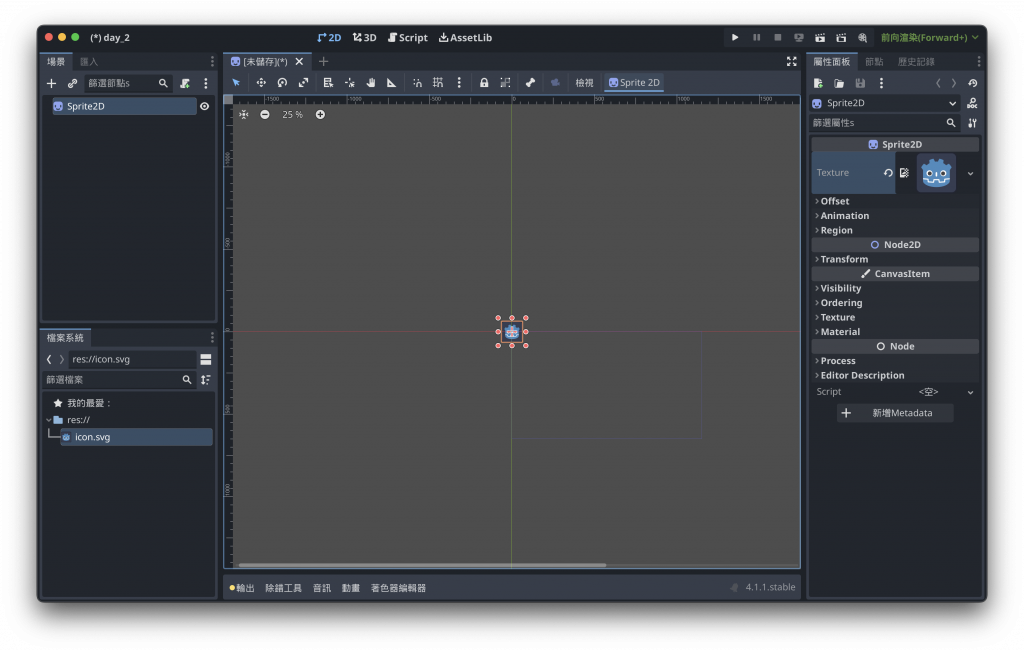Select the Select Mode arrow tool
1024x651 pixels.
click(236, 82)
